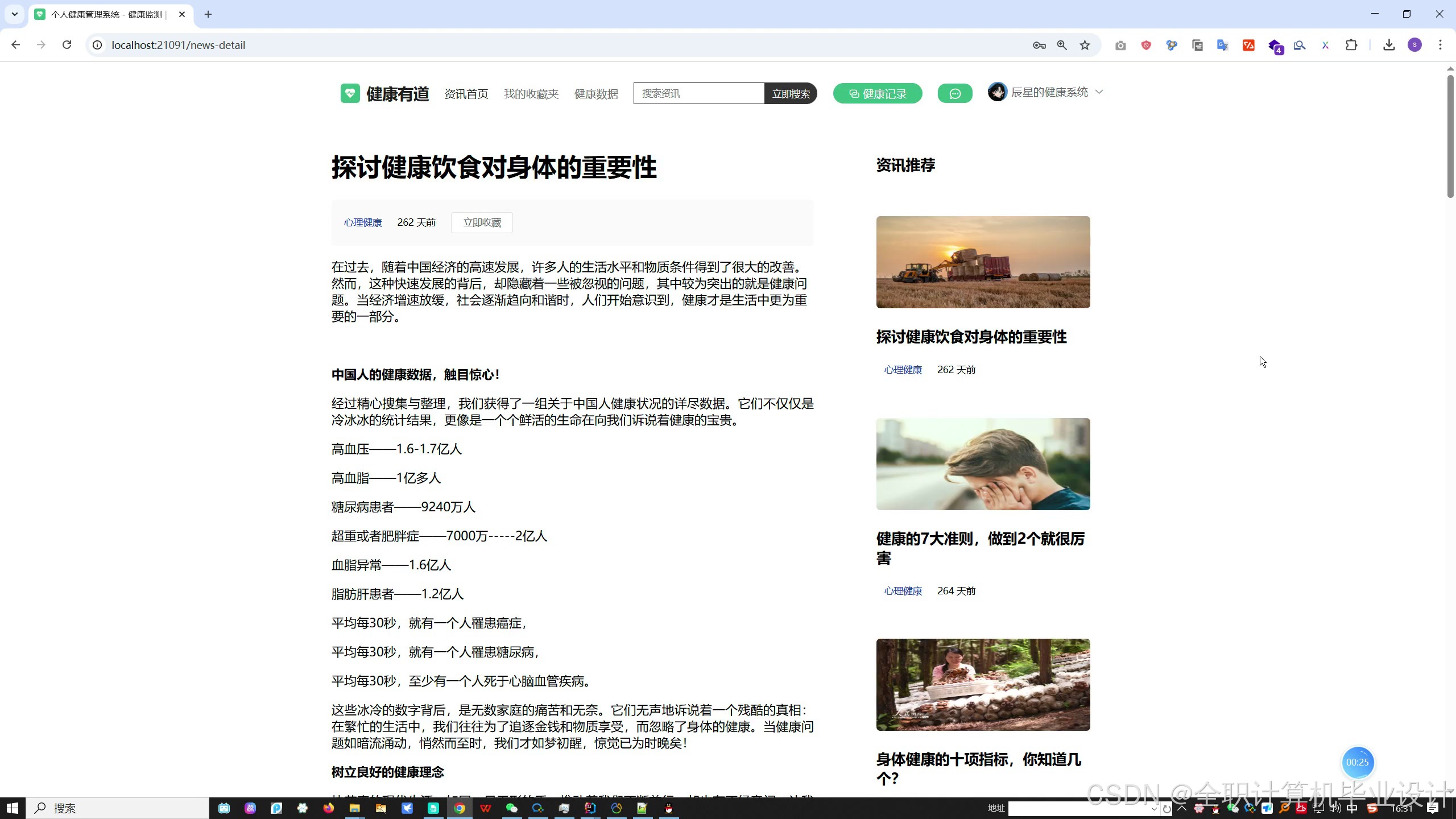Click the 搜索资讯 search input field
This screenshot has height=819, width=1456.
(698, 94)
